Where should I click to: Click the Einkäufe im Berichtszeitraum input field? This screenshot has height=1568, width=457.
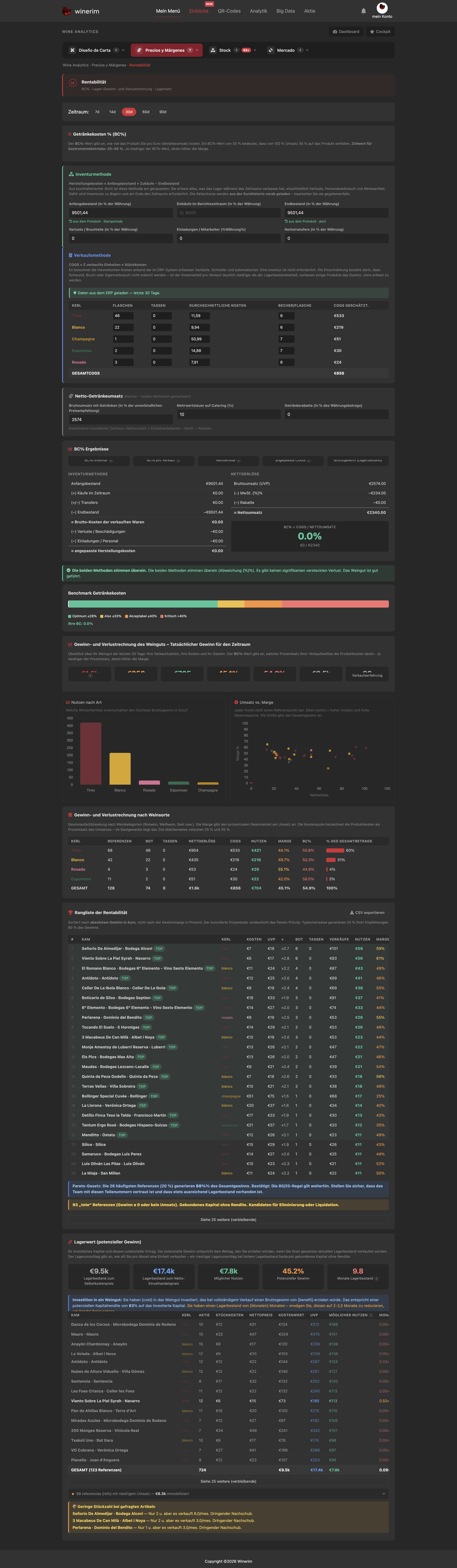click(x=228, y=213)
